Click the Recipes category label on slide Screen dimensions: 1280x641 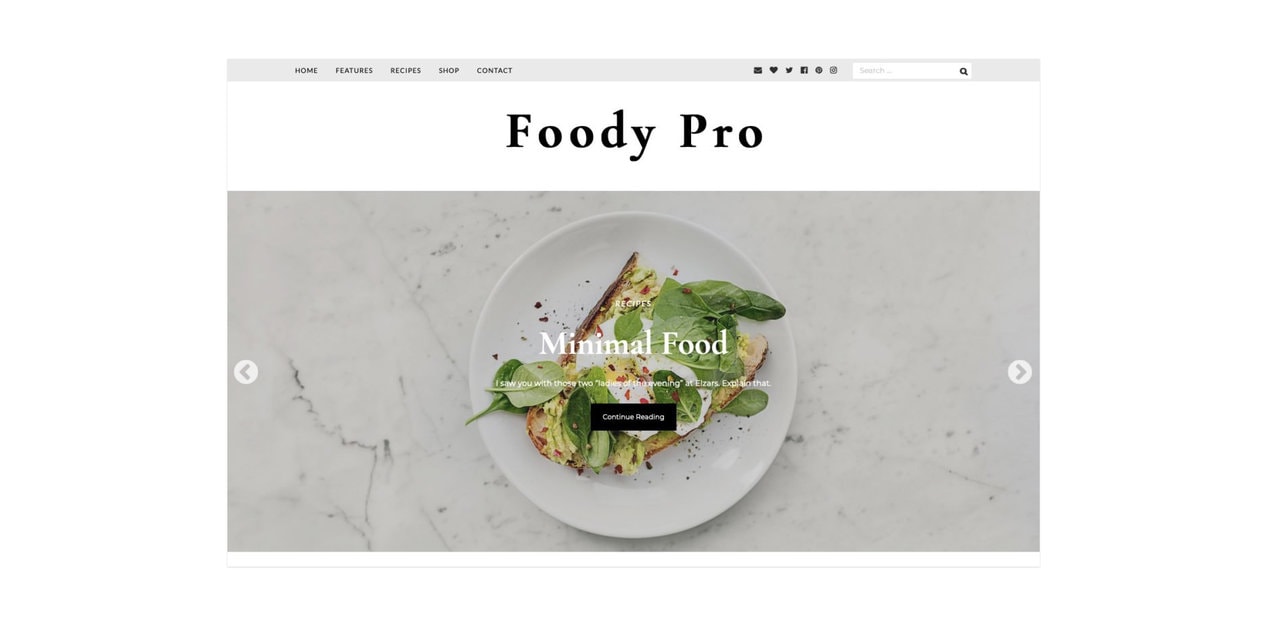click(x=633, y=304)
